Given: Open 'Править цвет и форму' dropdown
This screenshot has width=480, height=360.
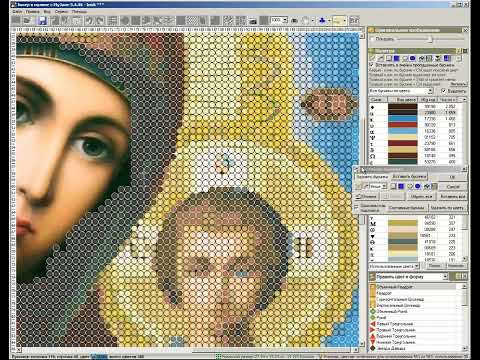Looking at the screenshot, I should 411,277.
